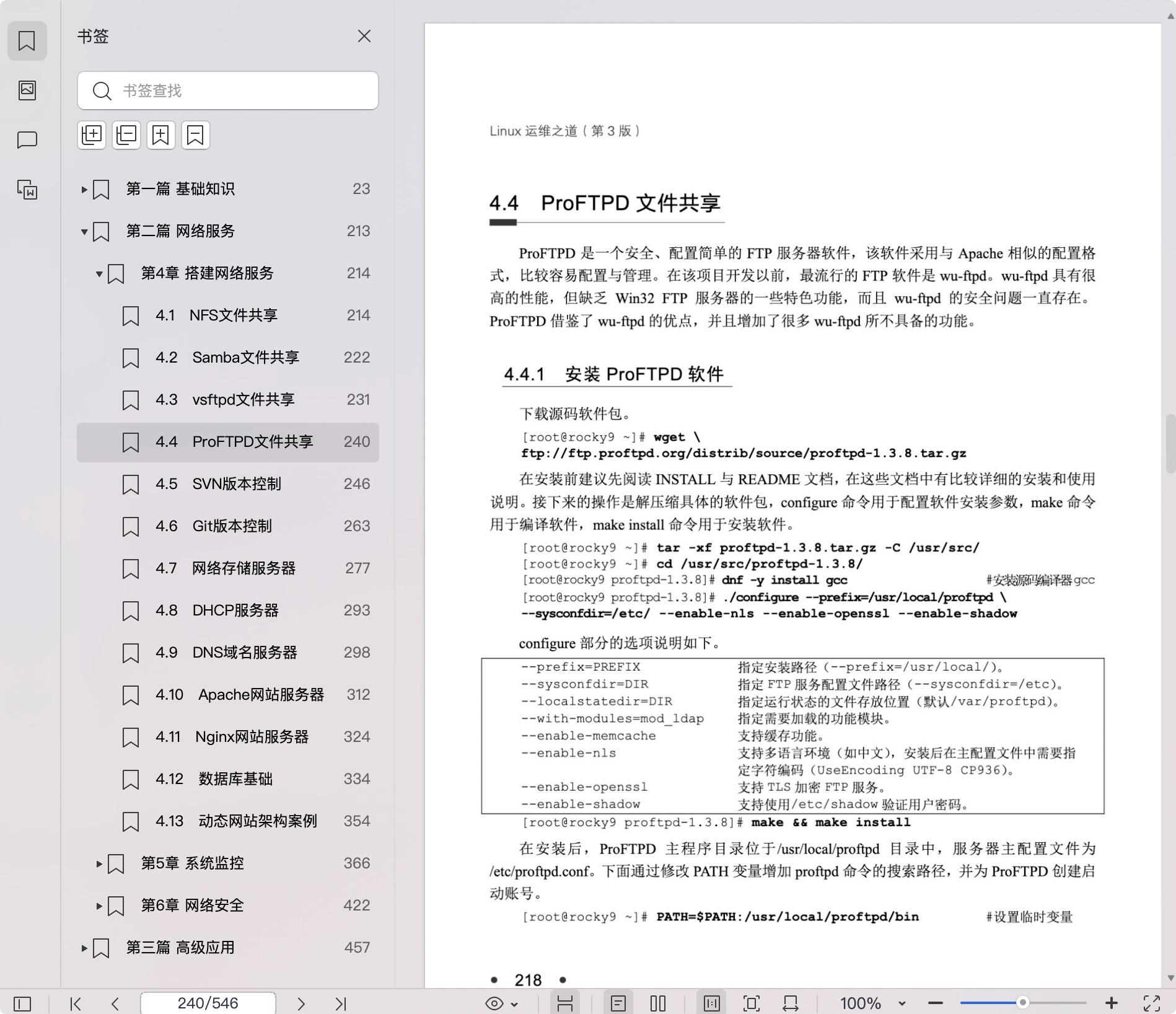Open the comments panel icon in sidebar
The image size is (1176, 1014).
pyautogui.click(x=27, y=140)
